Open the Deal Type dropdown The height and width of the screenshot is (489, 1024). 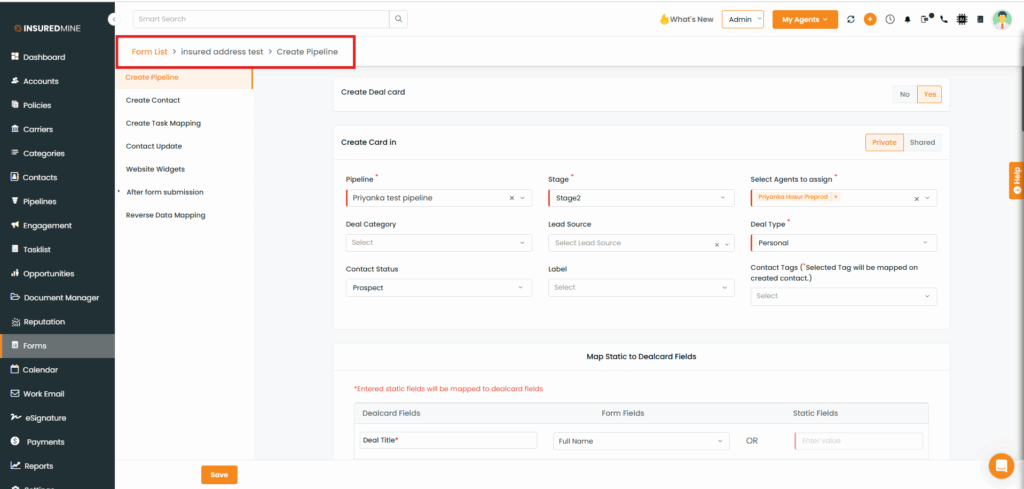click(x=843, y=243)
